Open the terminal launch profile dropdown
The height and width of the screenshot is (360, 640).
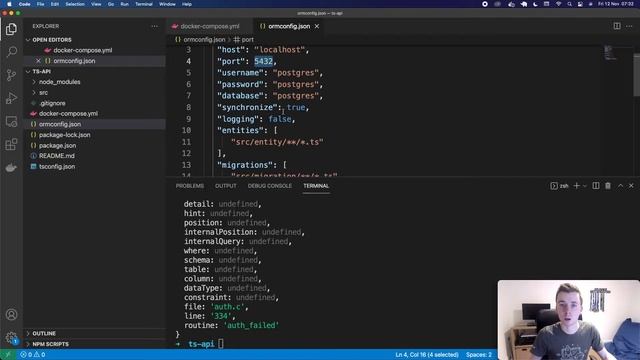click(x=584, y=186)
